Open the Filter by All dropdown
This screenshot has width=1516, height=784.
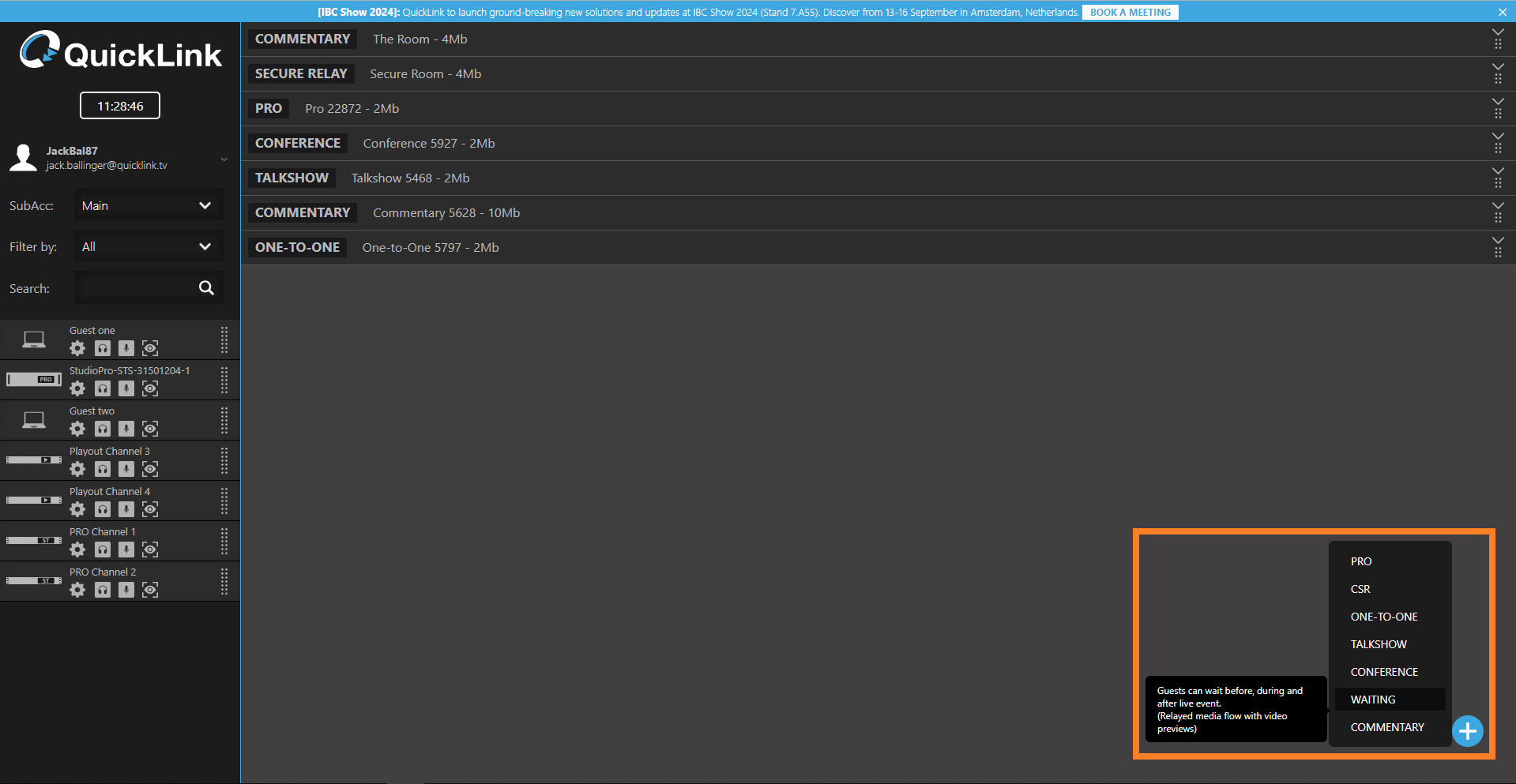(149, 247)
